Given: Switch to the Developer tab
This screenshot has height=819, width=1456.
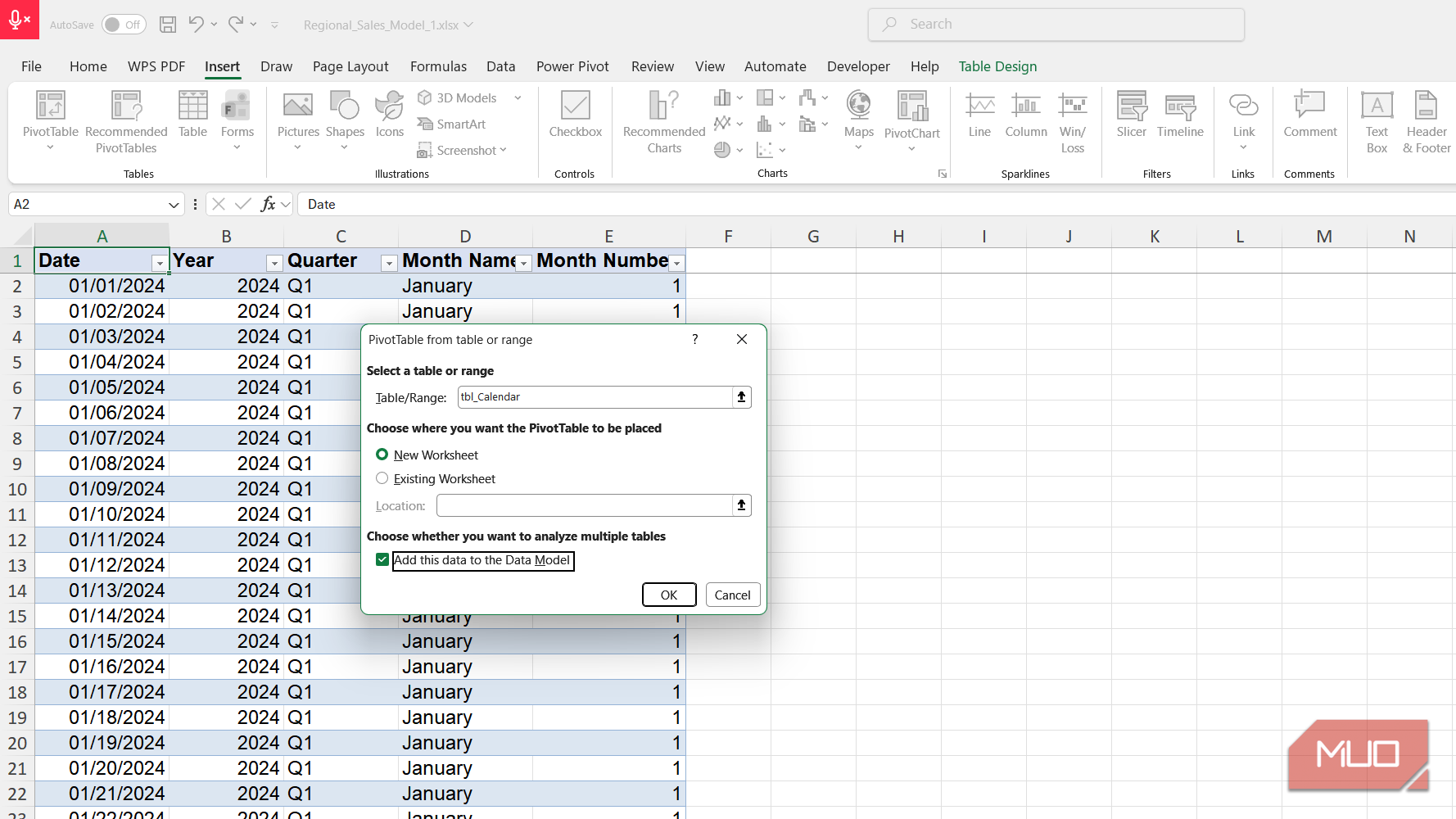Looking at the screenshot, I should point(858,66).
